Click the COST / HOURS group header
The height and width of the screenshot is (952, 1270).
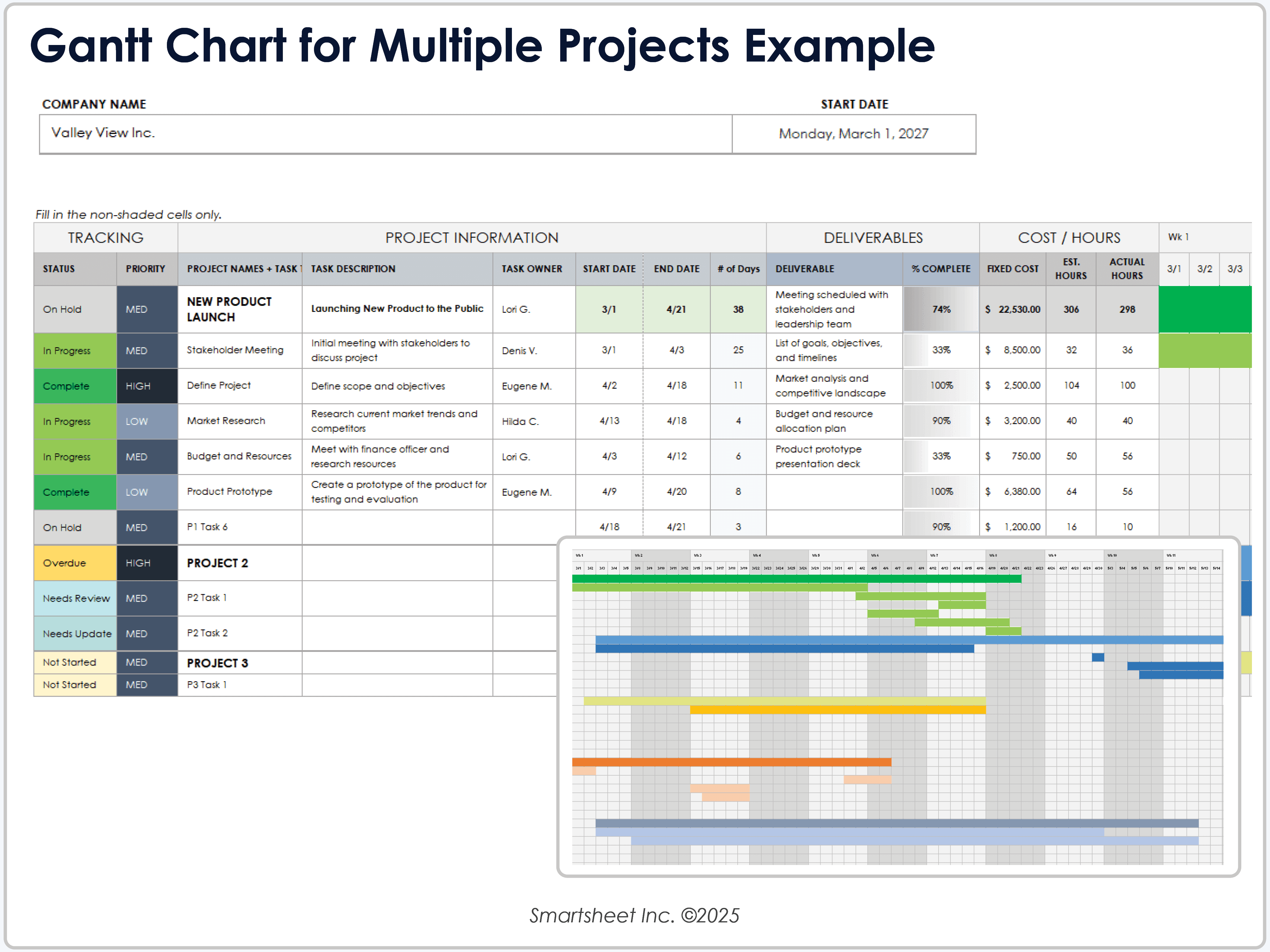(x=1069, y=237)
